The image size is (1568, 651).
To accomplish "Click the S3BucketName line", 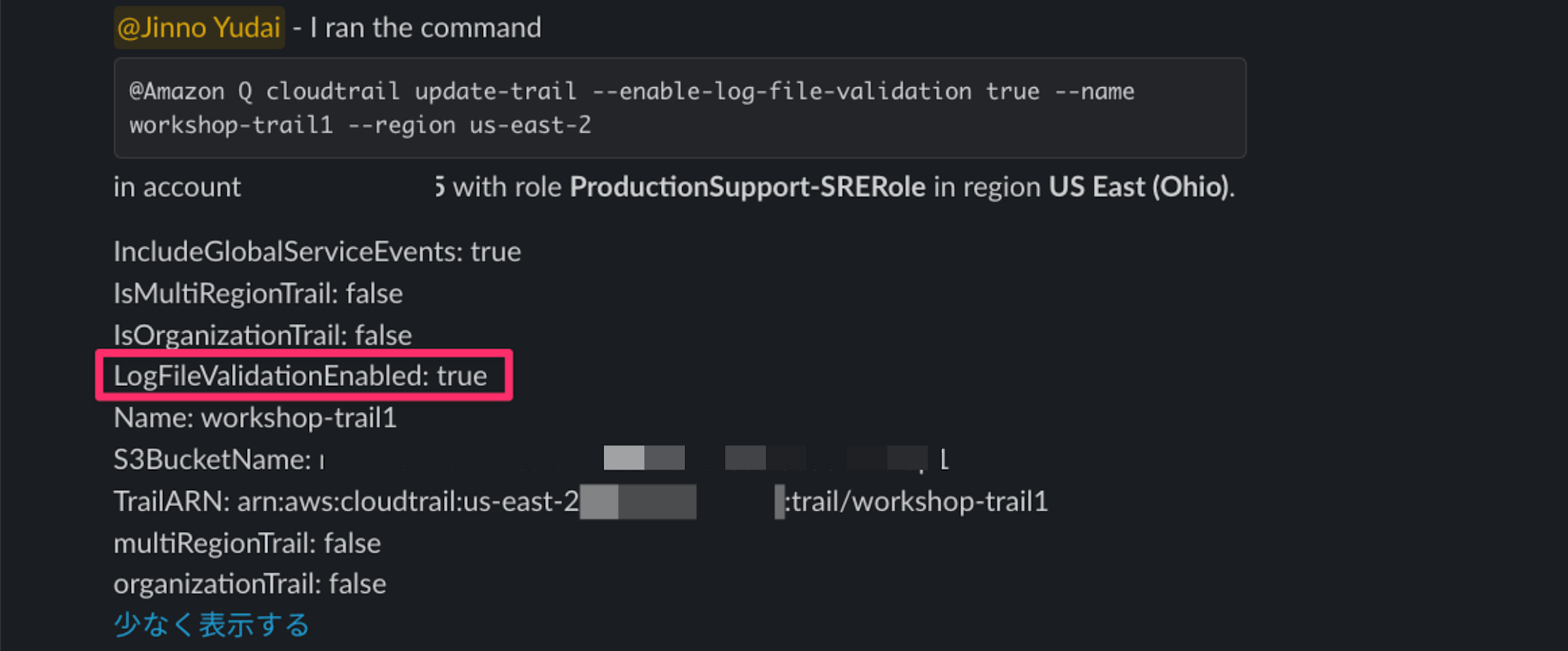I will [532, 460].
